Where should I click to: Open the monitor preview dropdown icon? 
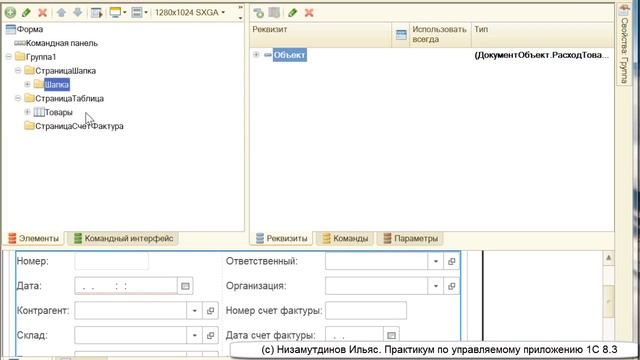pyautogui.click(x=118, y=13)
